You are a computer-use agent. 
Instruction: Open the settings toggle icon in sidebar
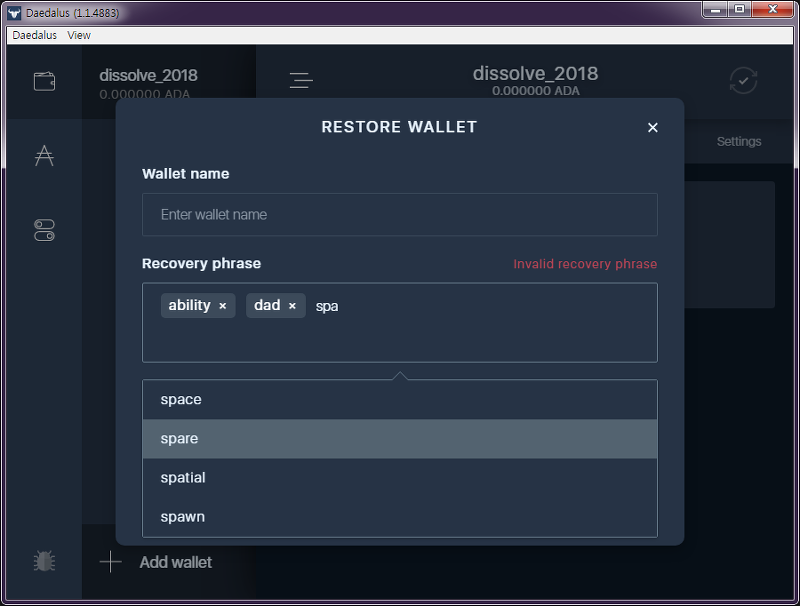point(44,230)
